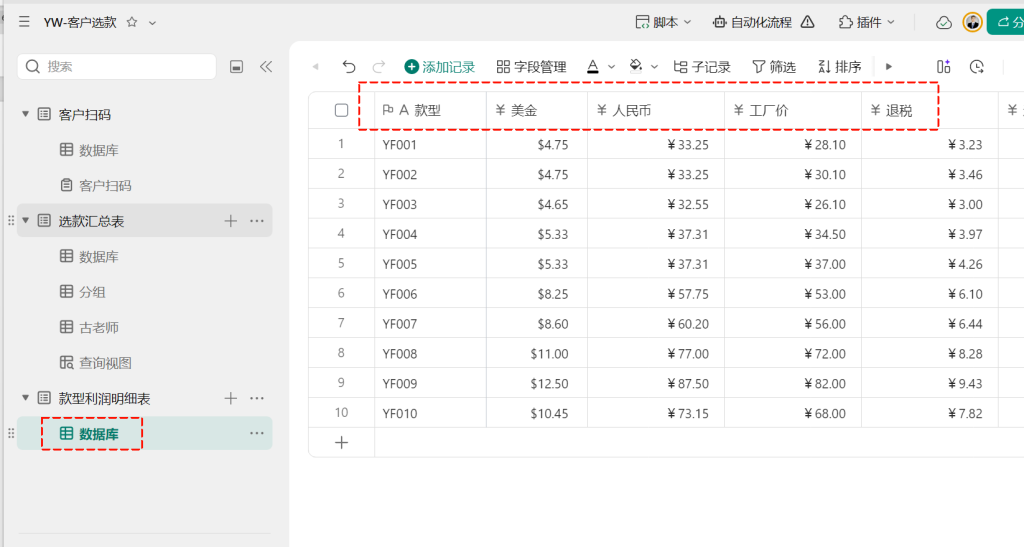Click 添加记录 to add a record
Viewport: 1024px width, 547px height.
point(440,67)
